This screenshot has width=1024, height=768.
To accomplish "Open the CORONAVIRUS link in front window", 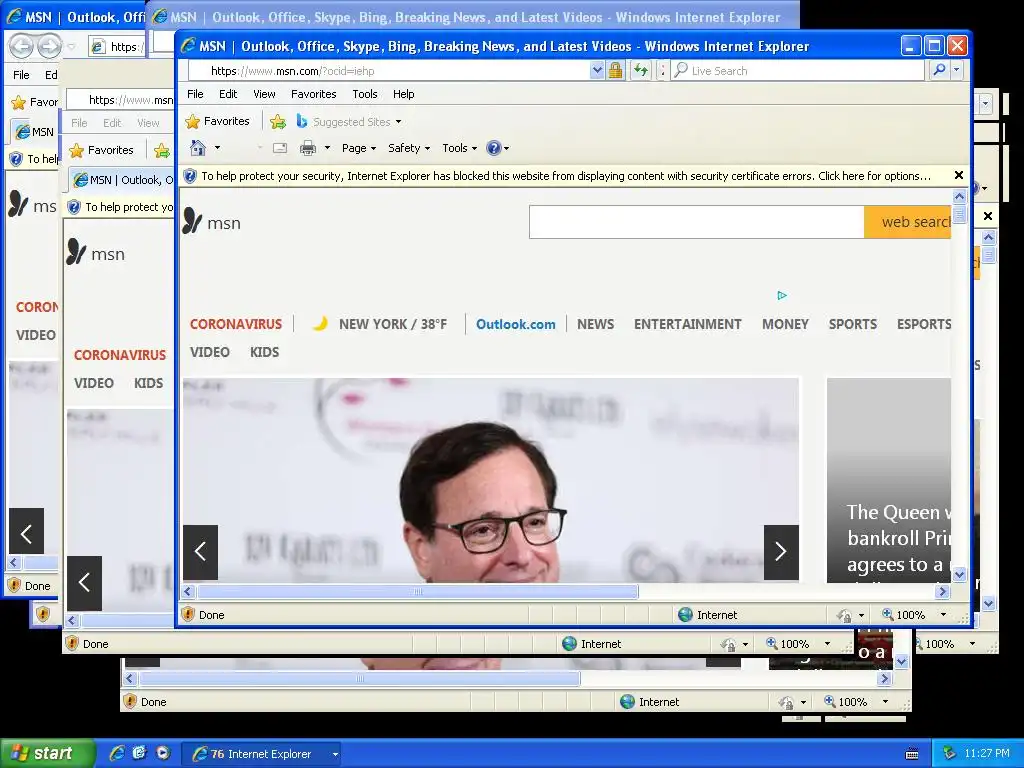I will tap(236, 324).
